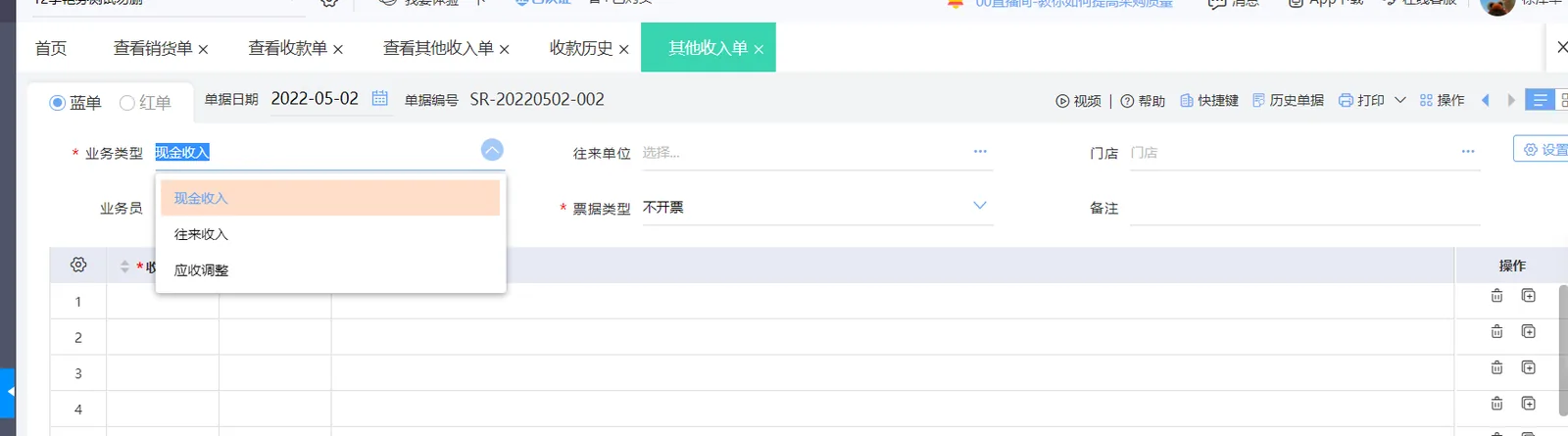This screenshot has height=436, width=1568.
Task: Open the 操作 operations menu
Action: pyautogui.click(x=1442, y=100)
